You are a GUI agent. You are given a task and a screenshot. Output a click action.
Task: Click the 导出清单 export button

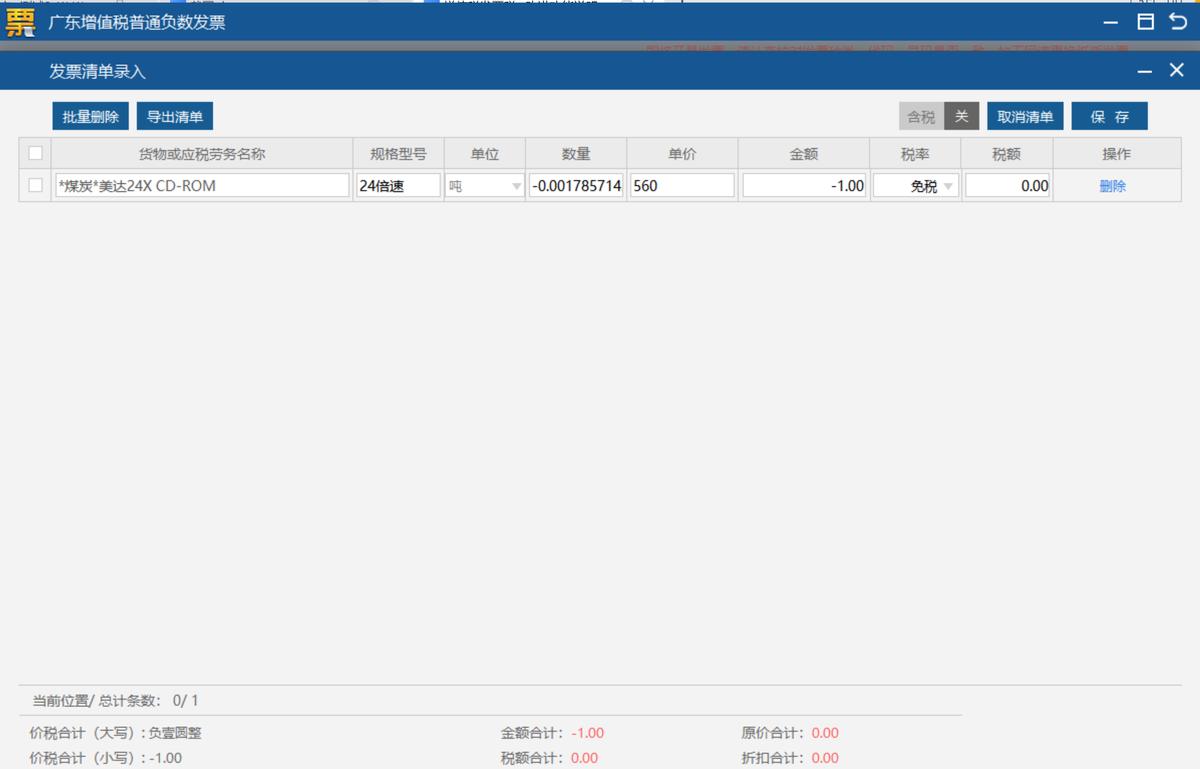pos(174,115)
